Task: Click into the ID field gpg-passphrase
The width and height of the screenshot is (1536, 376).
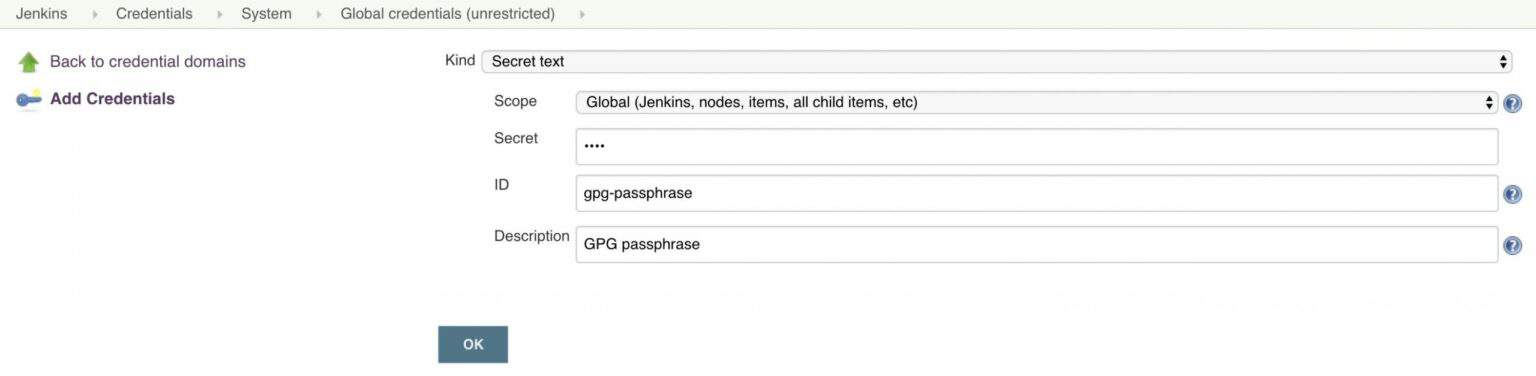Action: (1037, 193)
